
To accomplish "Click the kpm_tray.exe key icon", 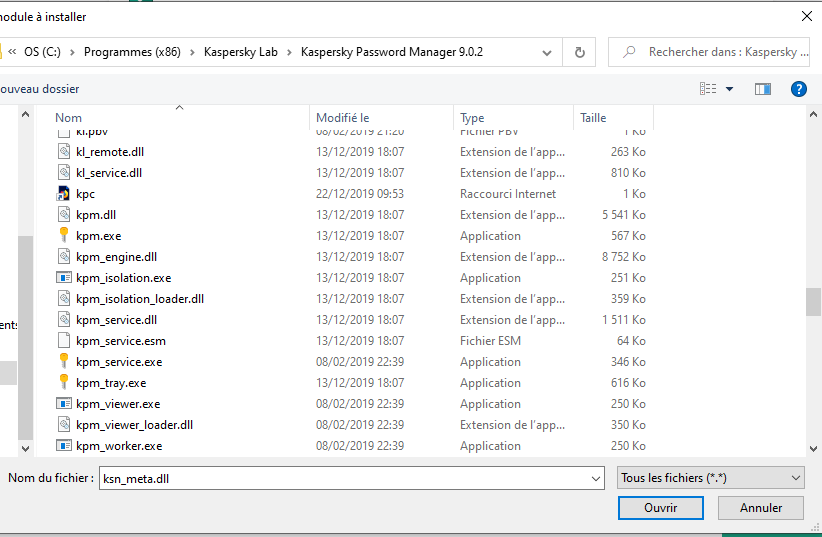I will (x=64, y=383).
